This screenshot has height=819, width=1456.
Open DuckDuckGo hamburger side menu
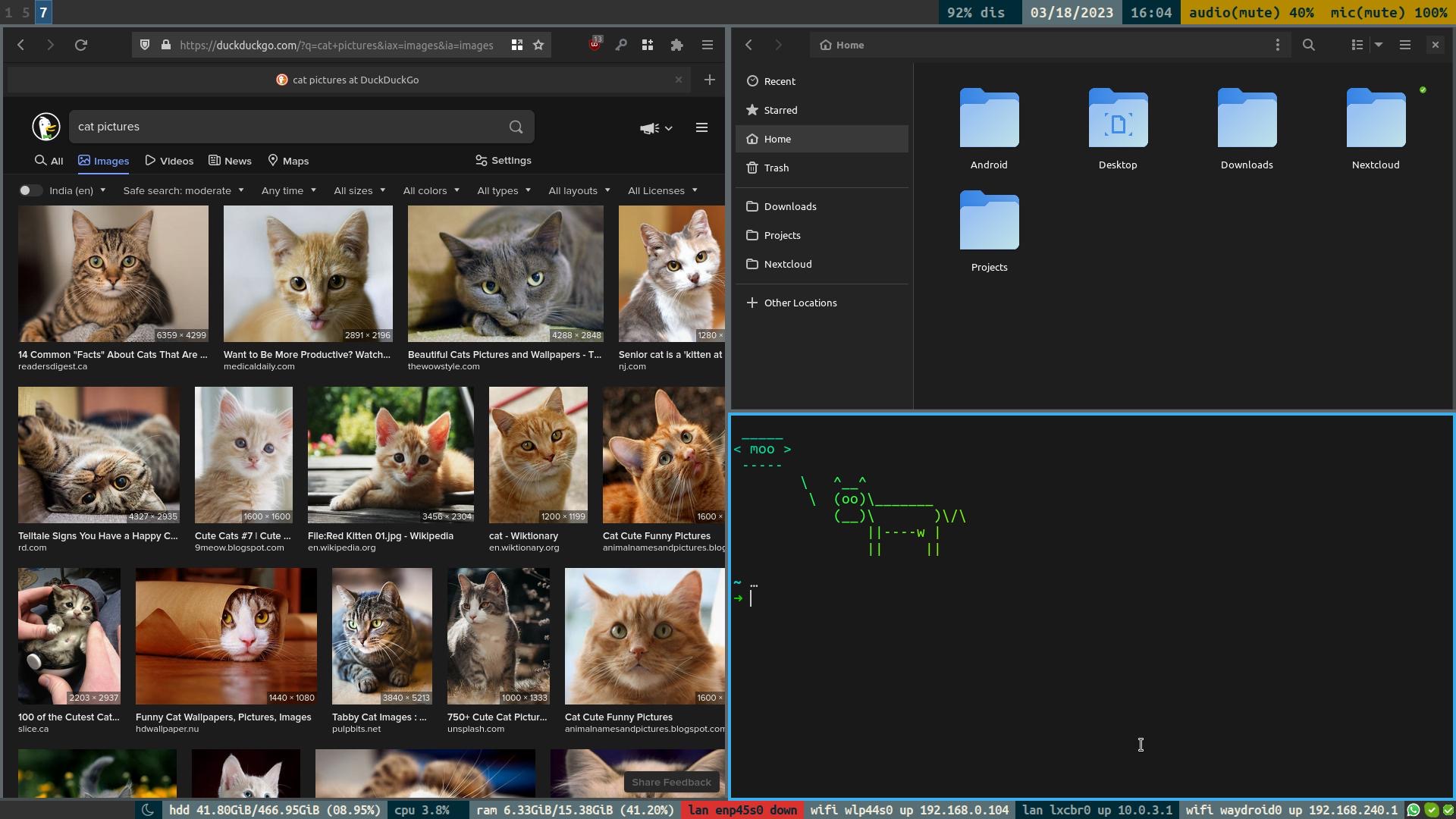click(701, 127)
